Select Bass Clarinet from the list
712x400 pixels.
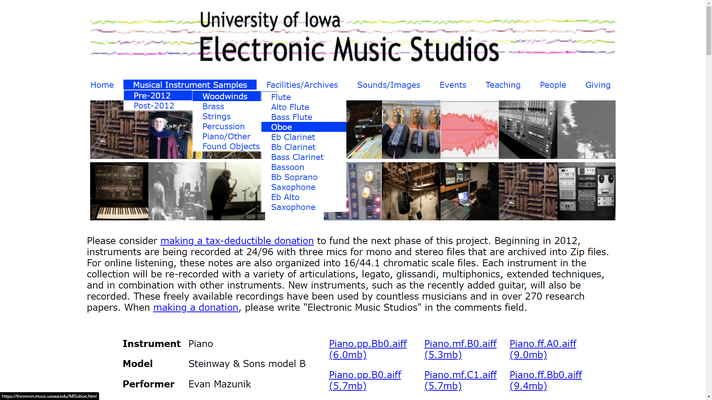click(297, 157)
